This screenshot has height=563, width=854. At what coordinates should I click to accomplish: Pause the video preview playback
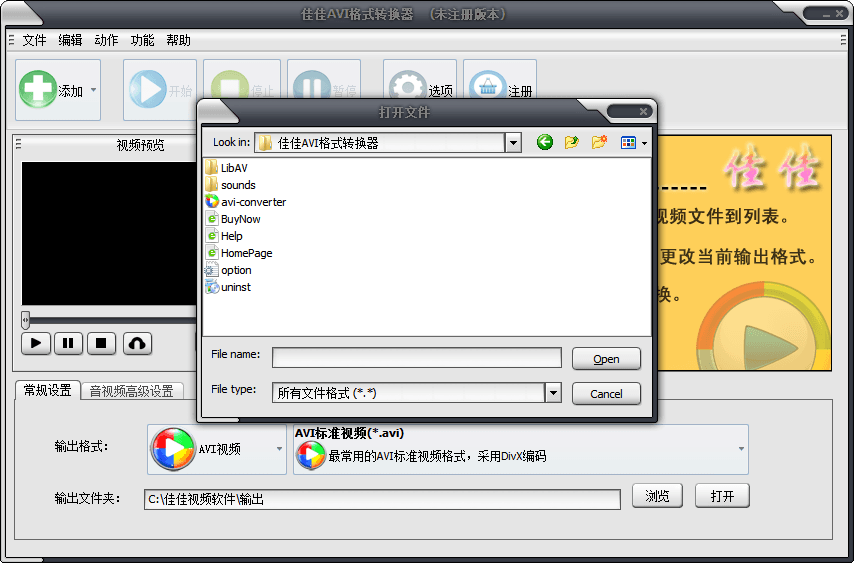[68, 343]
